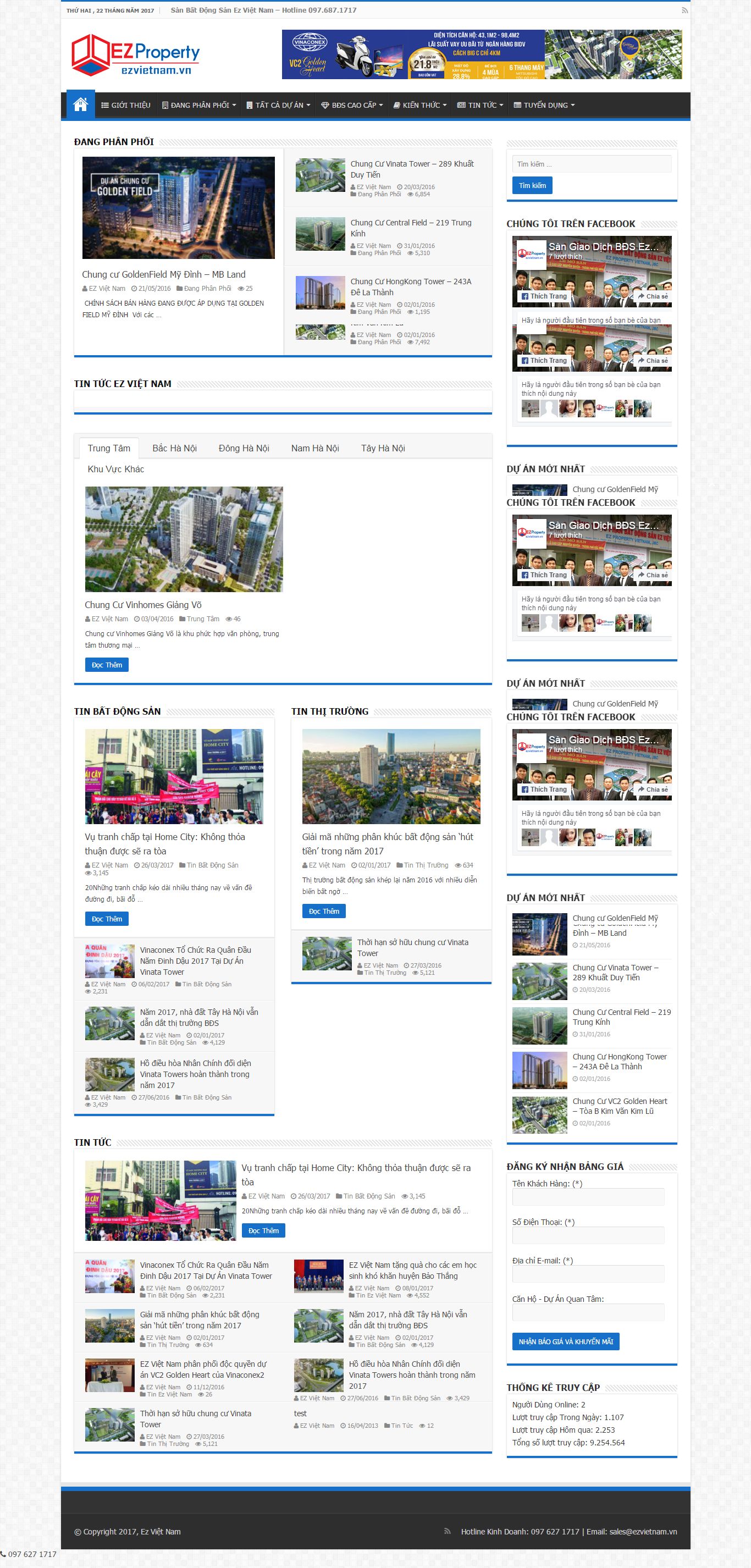
Task: Open Chung Cư Vinhomes Giảng Võ title link
Action: point(143,605)
